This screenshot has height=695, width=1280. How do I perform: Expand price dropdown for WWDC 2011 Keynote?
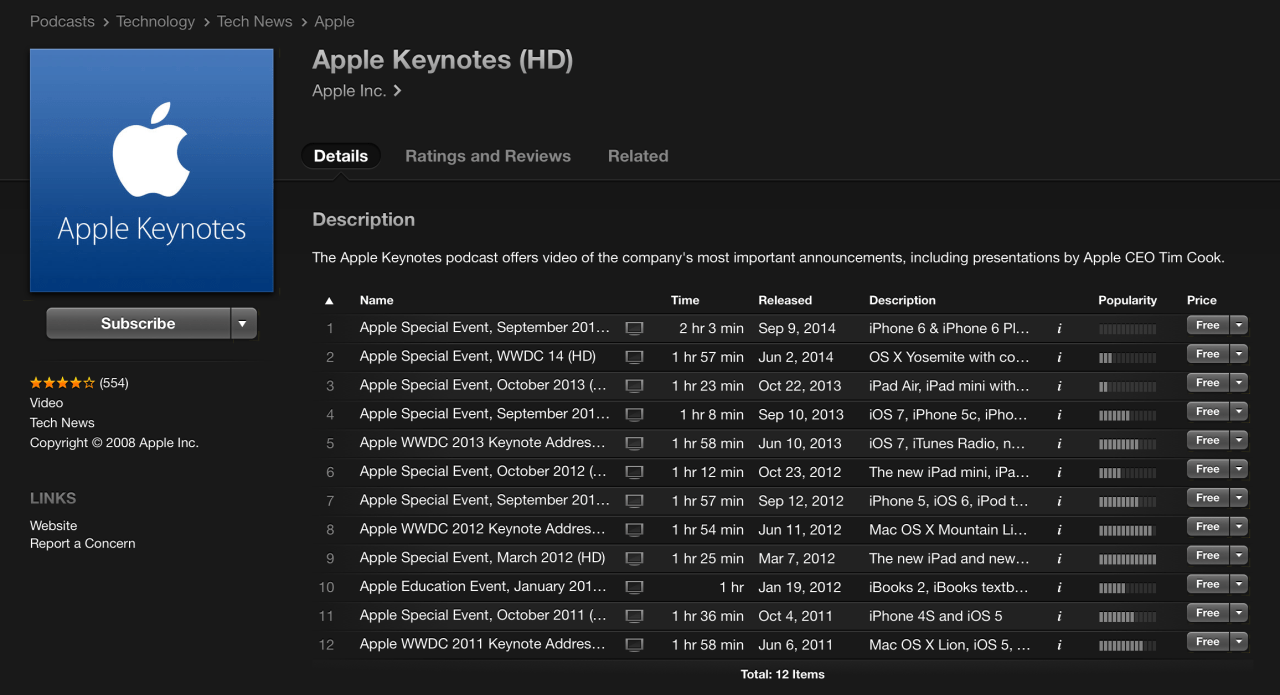coord(1239,642)
